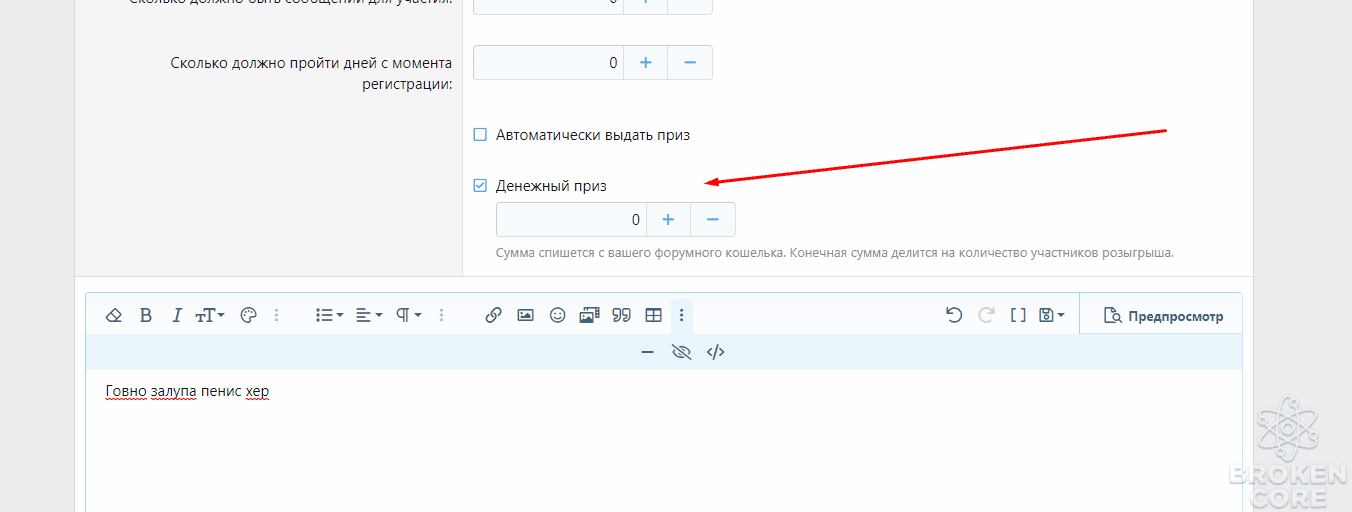This screenshot has width=1352, height=512.
Task: Toggle BB code mode brackets icon
Action: coord(1018,315)
